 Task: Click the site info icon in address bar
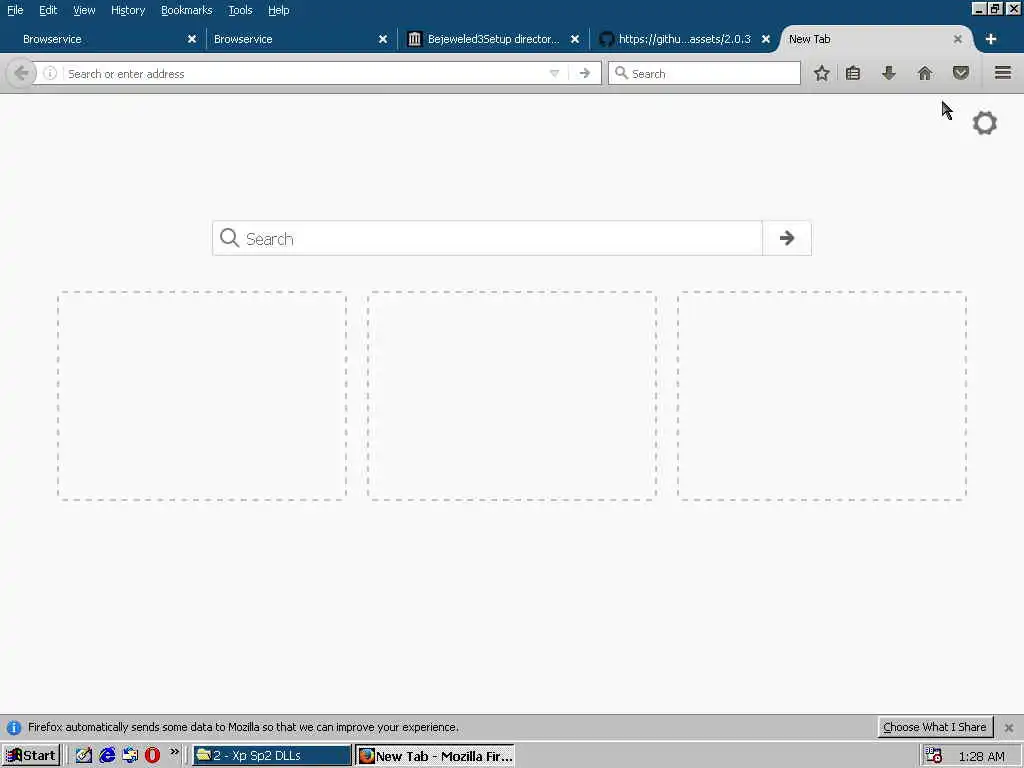50,73
